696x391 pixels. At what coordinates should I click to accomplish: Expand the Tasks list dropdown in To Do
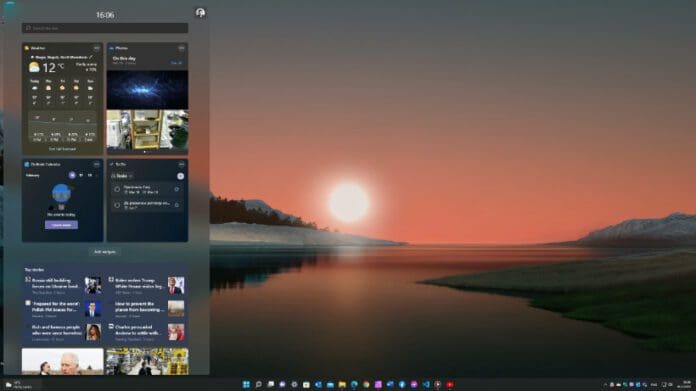point(122,176)
